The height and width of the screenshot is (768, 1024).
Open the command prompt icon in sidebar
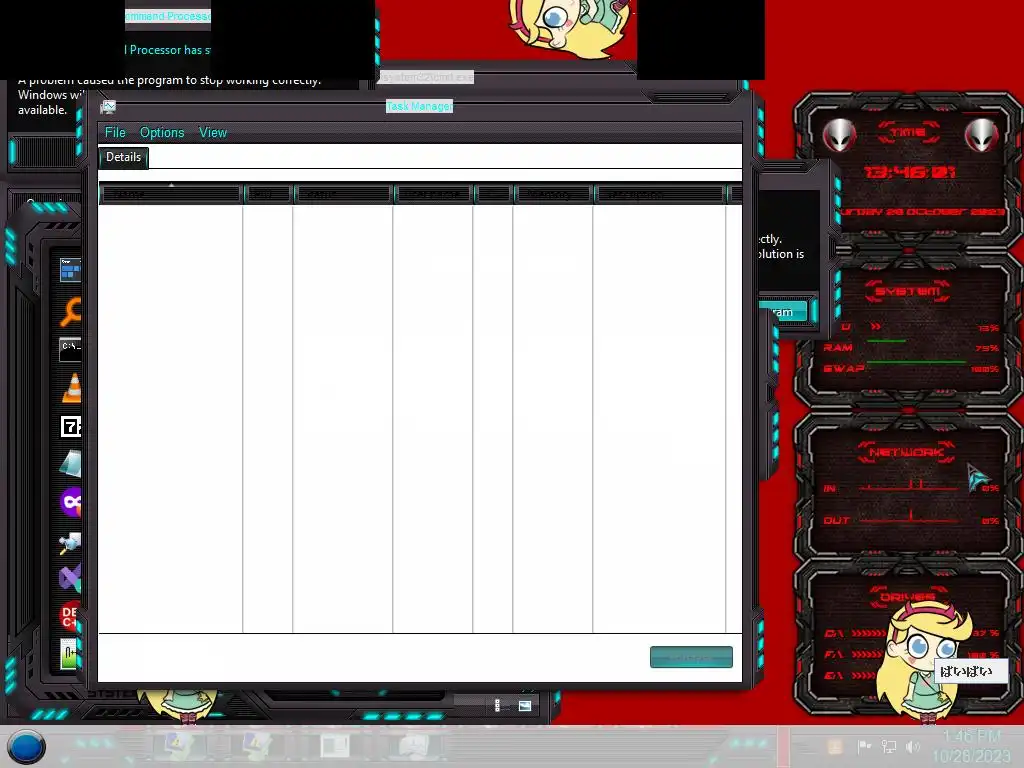pyautogui.click(x=71, y=349)
